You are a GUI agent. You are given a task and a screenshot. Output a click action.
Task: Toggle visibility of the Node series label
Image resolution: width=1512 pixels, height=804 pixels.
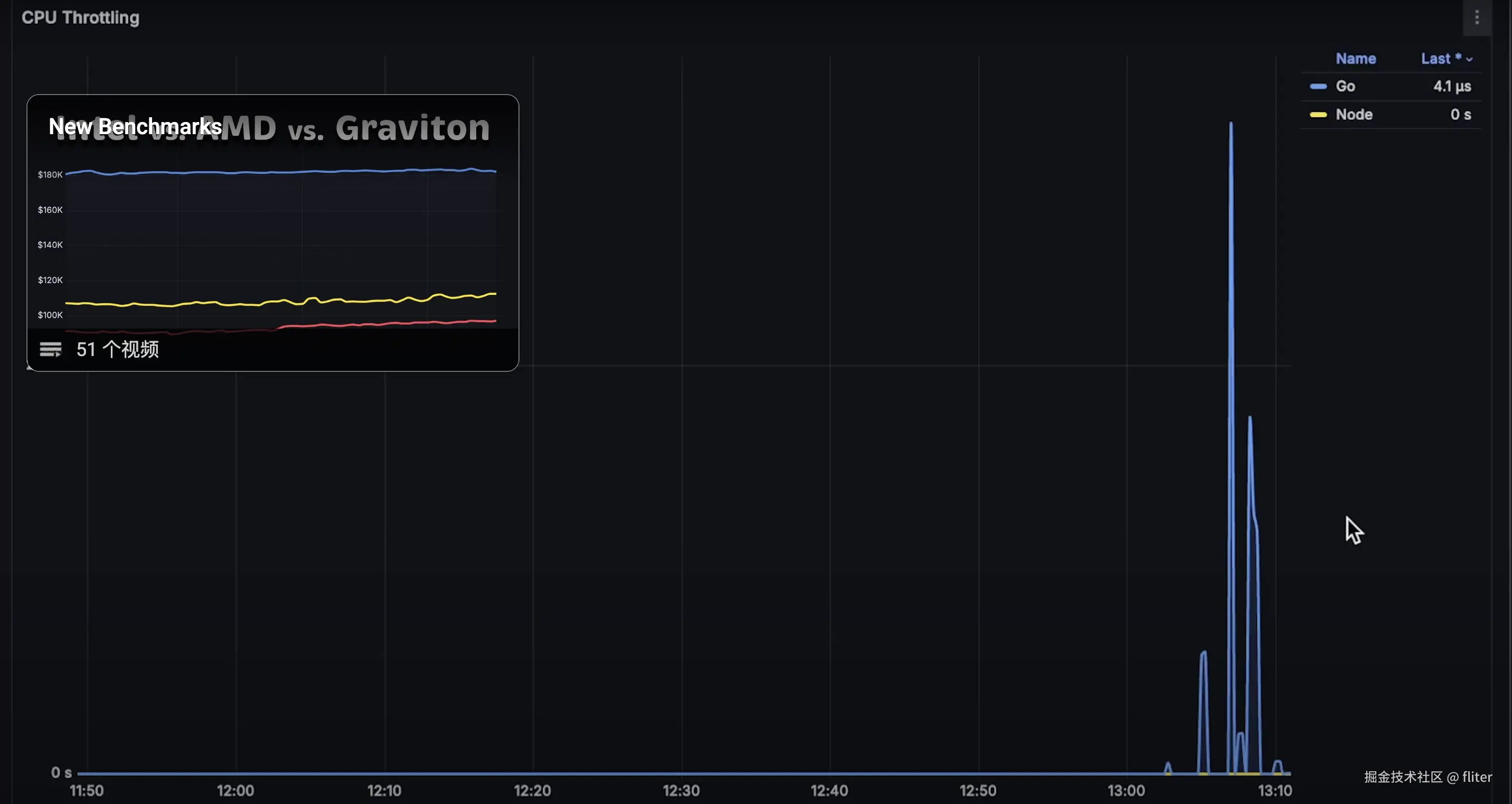(x=1354, y=115)
